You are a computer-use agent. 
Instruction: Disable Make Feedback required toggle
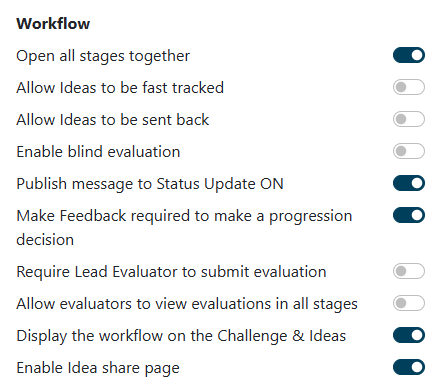pos(409,215)
